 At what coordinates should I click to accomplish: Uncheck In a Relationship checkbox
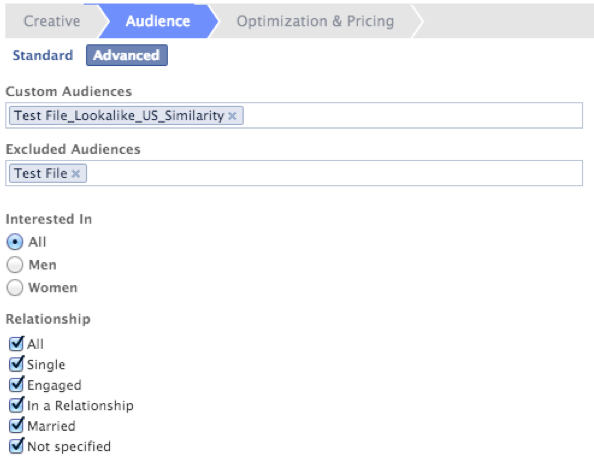point(16,405)
